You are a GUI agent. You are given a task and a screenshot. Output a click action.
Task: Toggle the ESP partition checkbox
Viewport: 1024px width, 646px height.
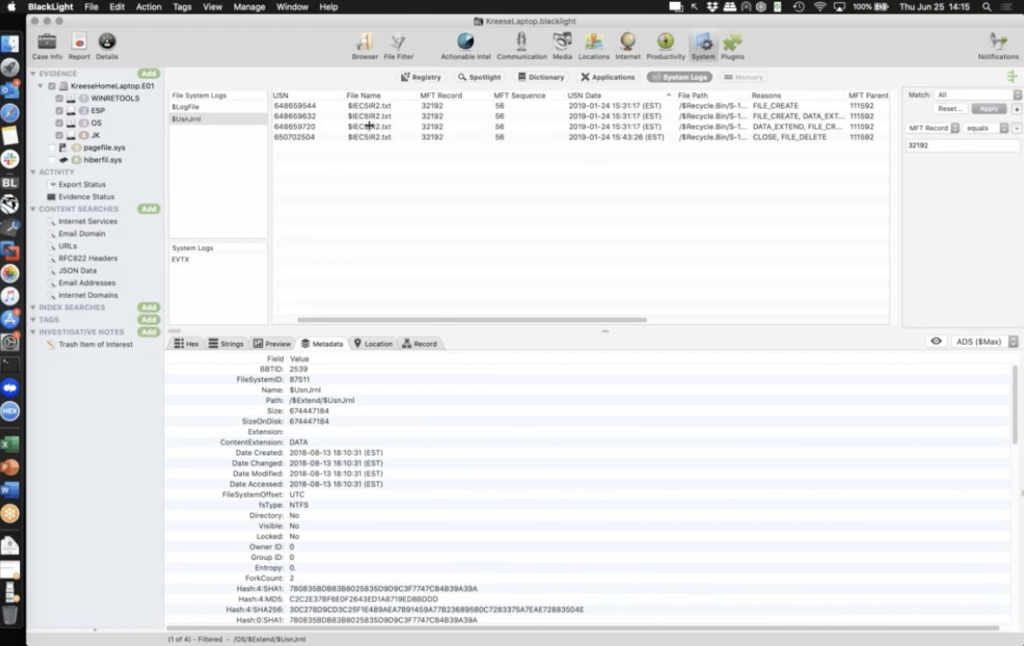pos(59,111)
